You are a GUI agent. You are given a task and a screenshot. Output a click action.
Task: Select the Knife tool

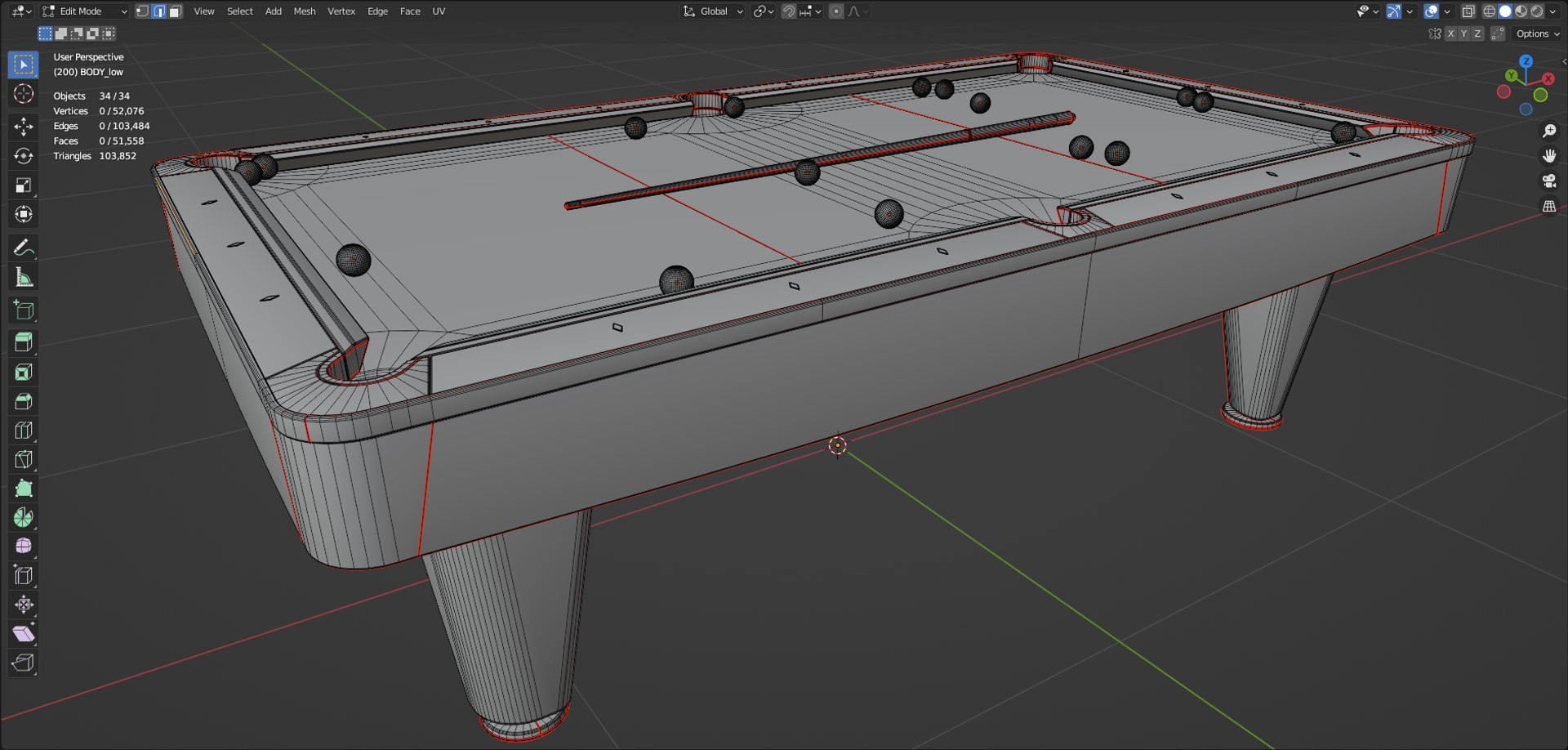[x=23, y=459]
